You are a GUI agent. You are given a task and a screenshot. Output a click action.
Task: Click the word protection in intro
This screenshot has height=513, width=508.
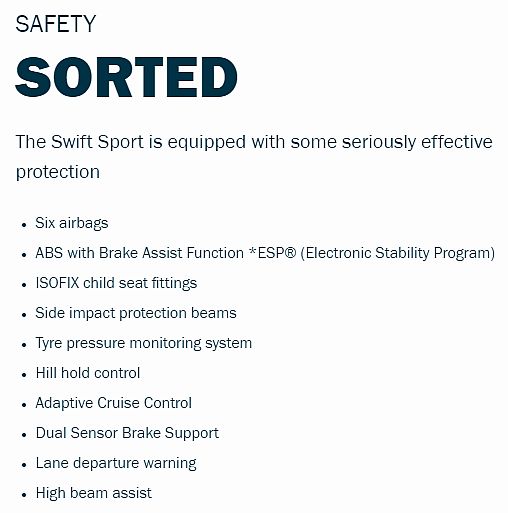(x=58, y=172)
